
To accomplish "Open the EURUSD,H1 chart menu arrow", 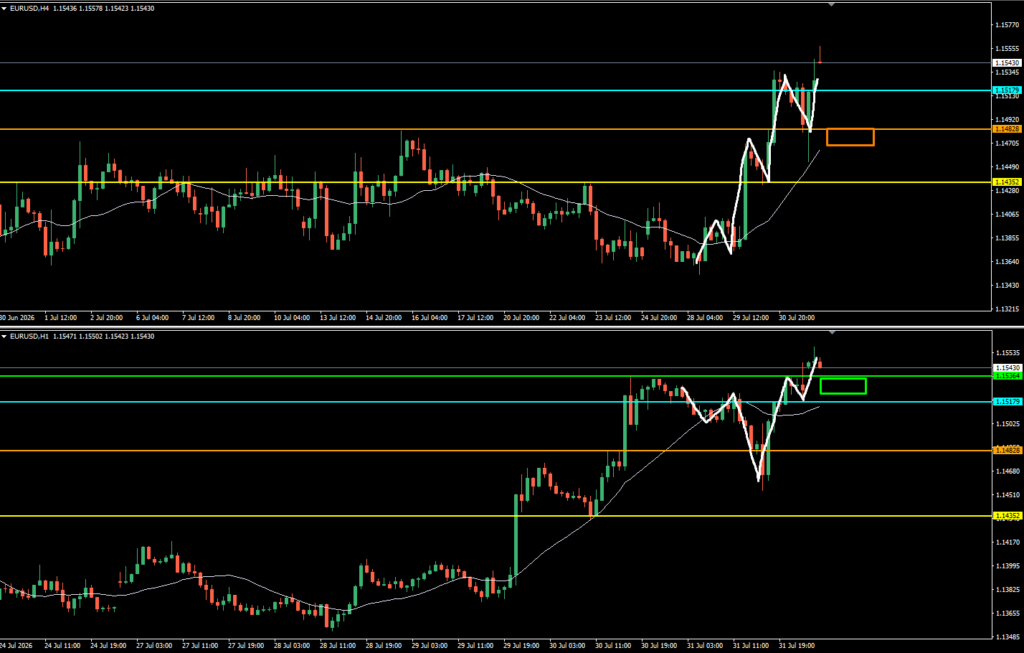I will pyautogui.click(x=4, y=336).
